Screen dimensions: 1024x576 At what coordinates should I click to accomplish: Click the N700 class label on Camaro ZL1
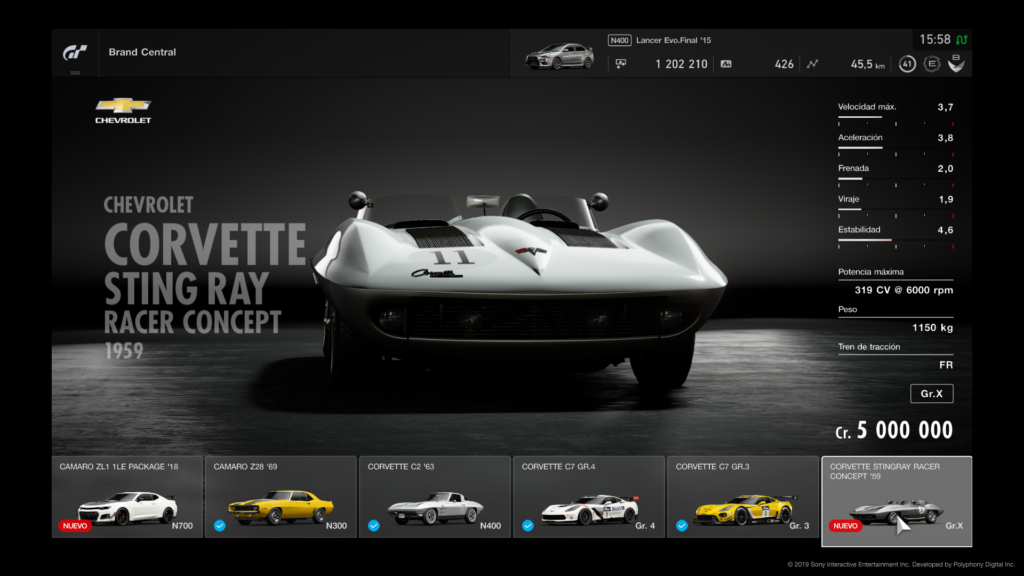point(182,526)
